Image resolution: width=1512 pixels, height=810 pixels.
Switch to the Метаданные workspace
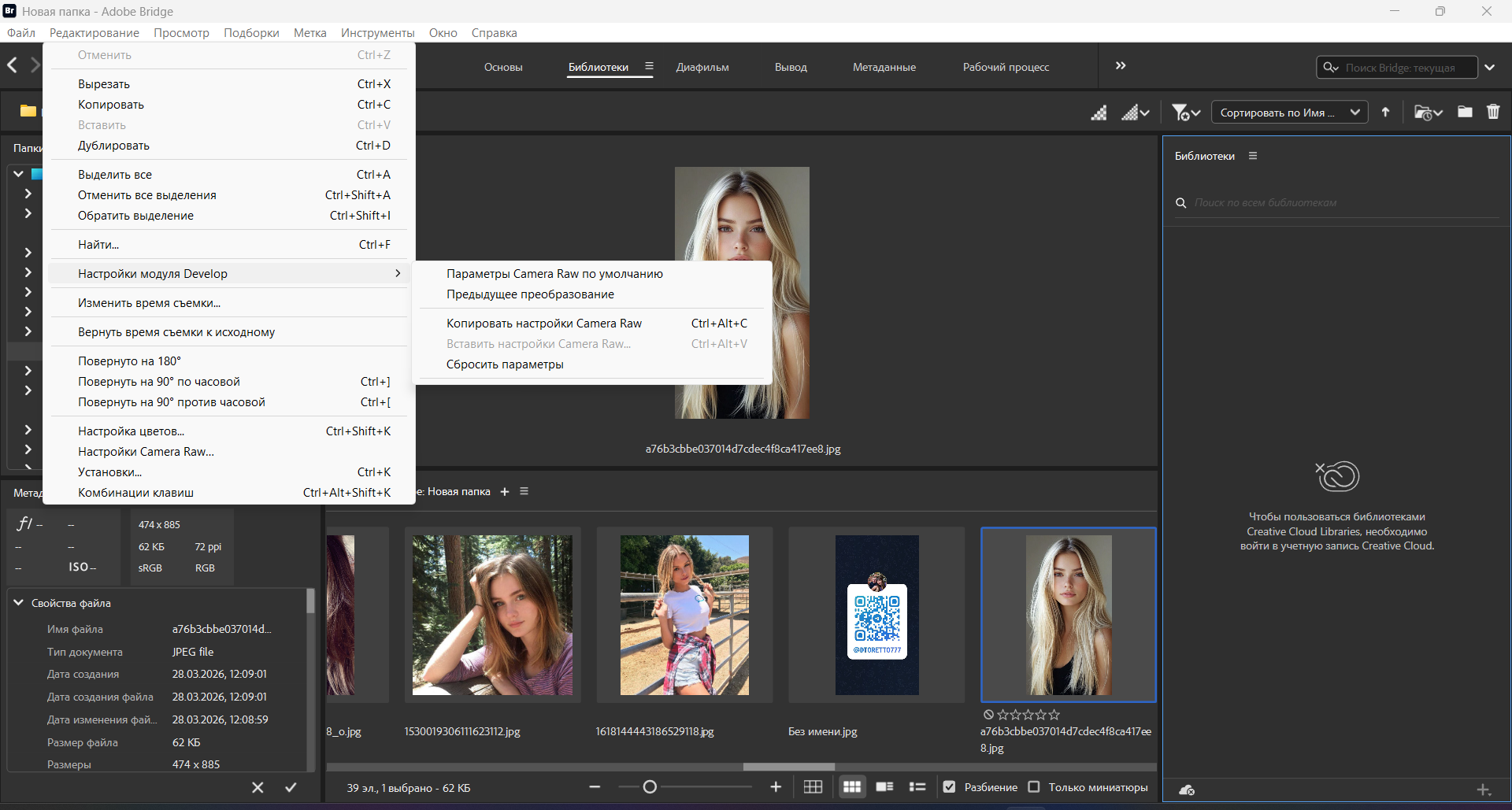click(884, 67)
